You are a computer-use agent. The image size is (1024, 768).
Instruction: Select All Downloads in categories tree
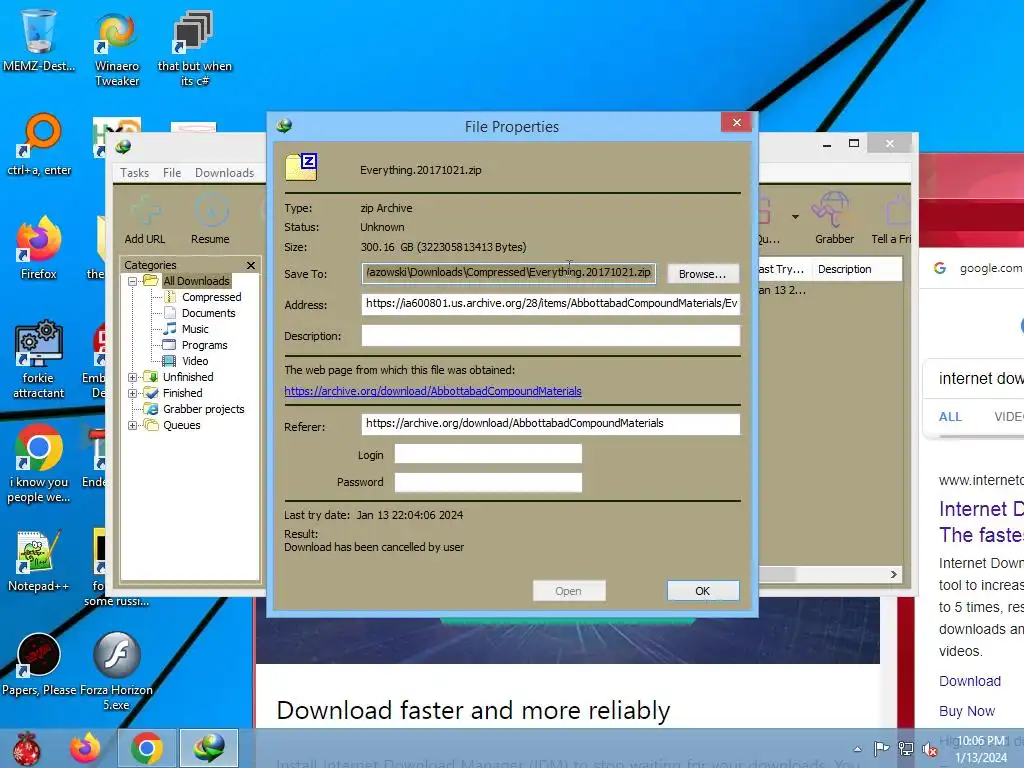(x=196, y=281)
